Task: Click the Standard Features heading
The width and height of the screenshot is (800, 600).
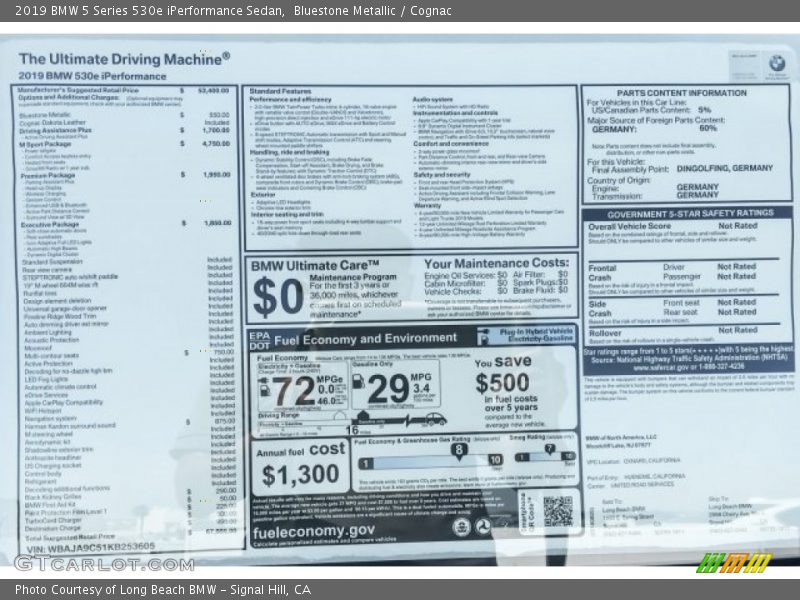Action: (x=280, y=91)
